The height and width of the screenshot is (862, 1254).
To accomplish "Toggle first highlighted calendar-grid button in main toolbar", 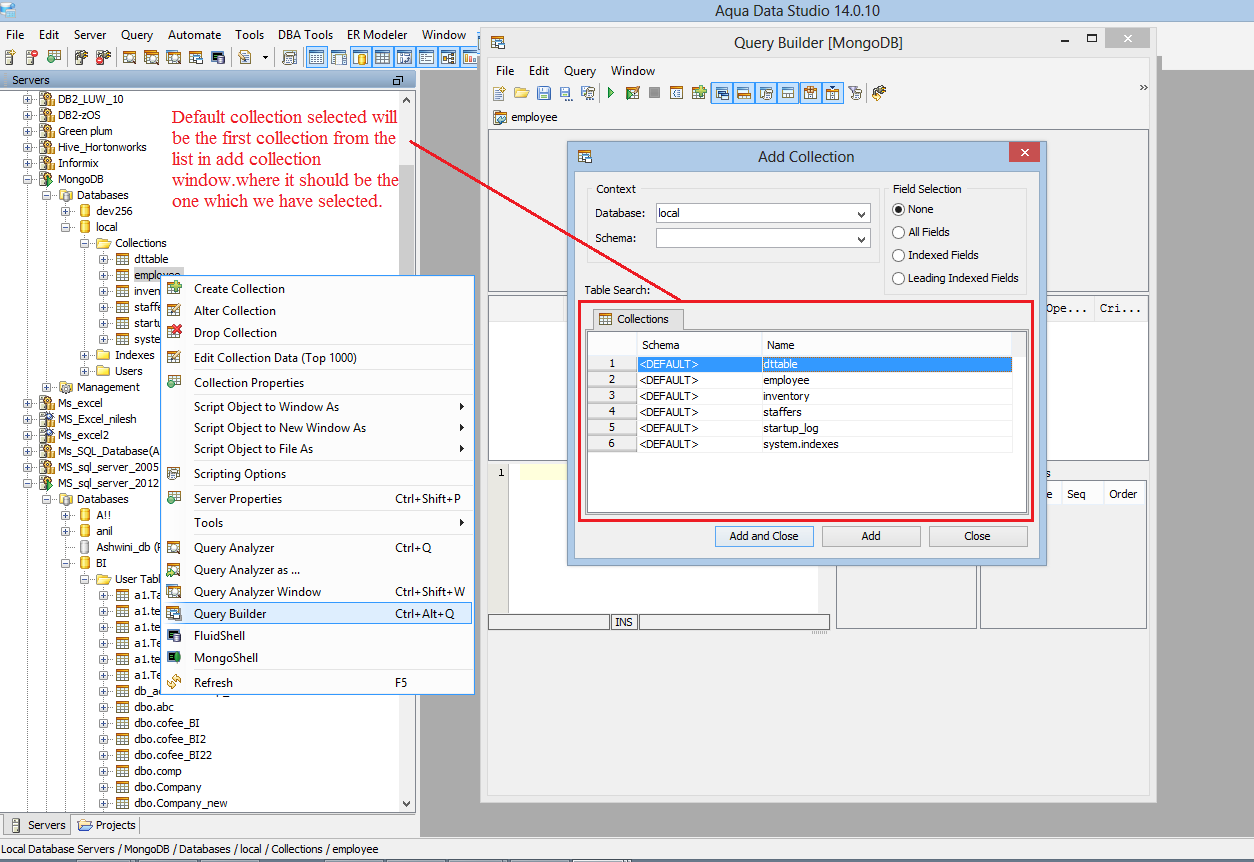I will 316,57.
